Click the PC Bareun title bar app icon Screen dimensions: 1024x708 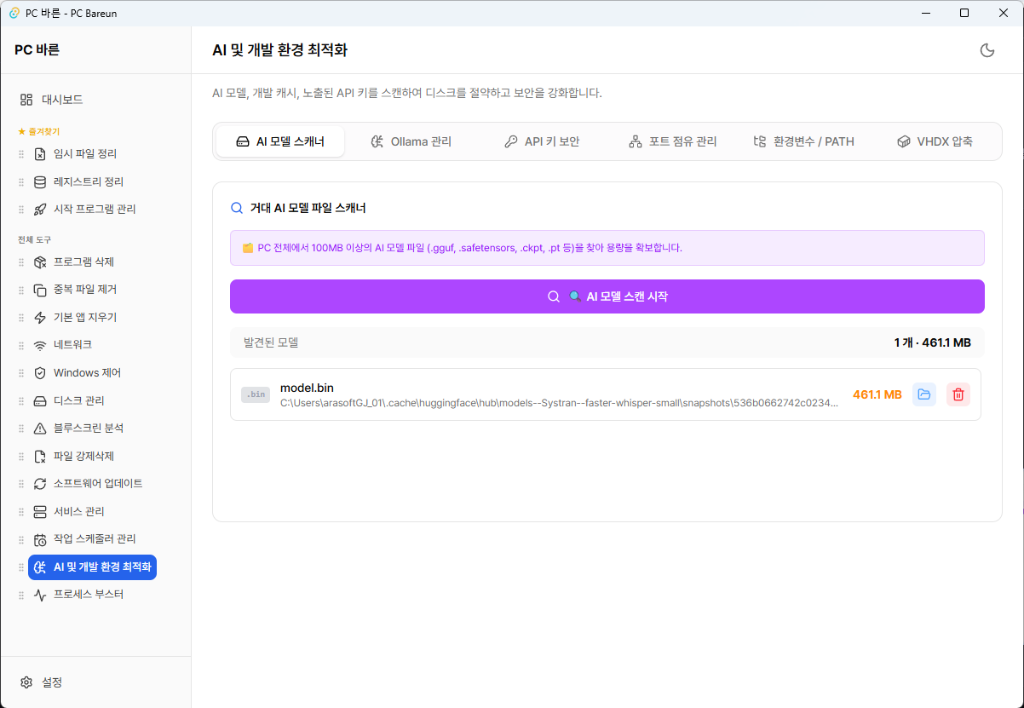(x=14, y=13)
